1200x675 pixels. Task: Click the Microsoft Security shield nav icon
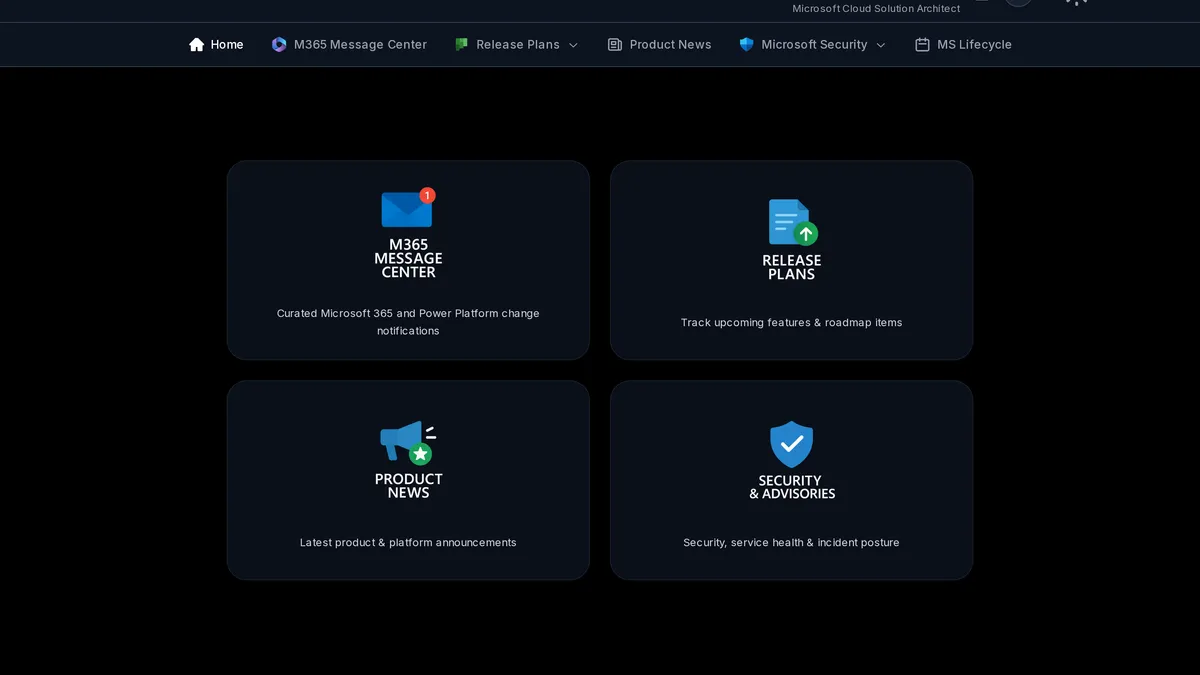coord(746,45)
